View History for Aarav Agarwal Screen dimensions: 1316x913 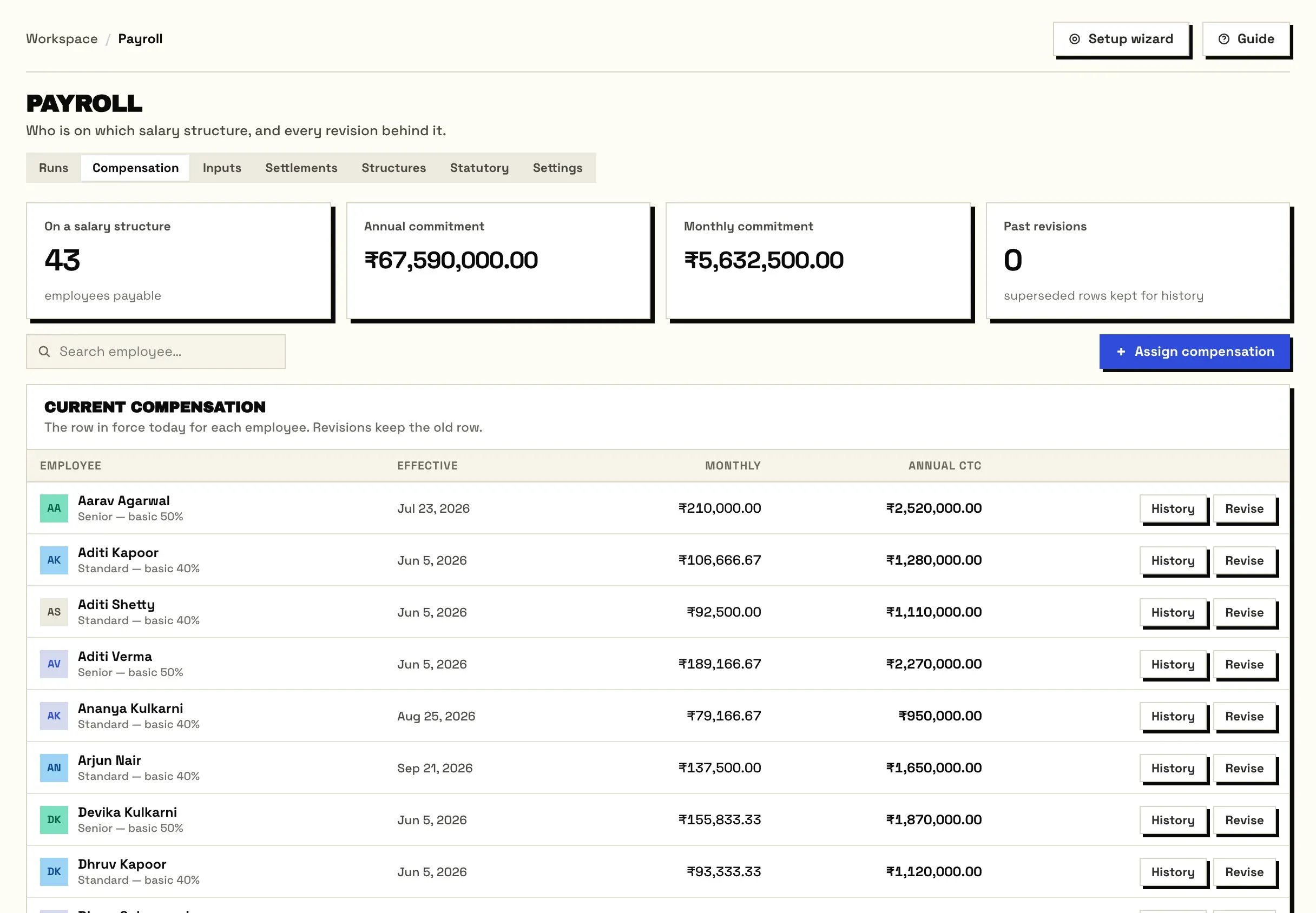tap(1173, 508)
